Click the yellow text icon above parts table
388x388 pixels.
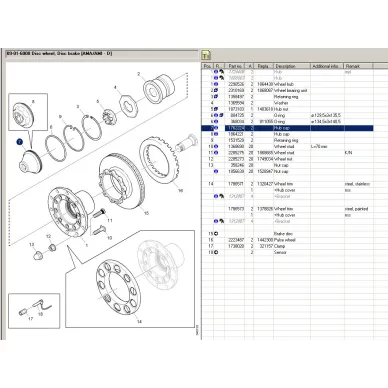click(206, 55)
